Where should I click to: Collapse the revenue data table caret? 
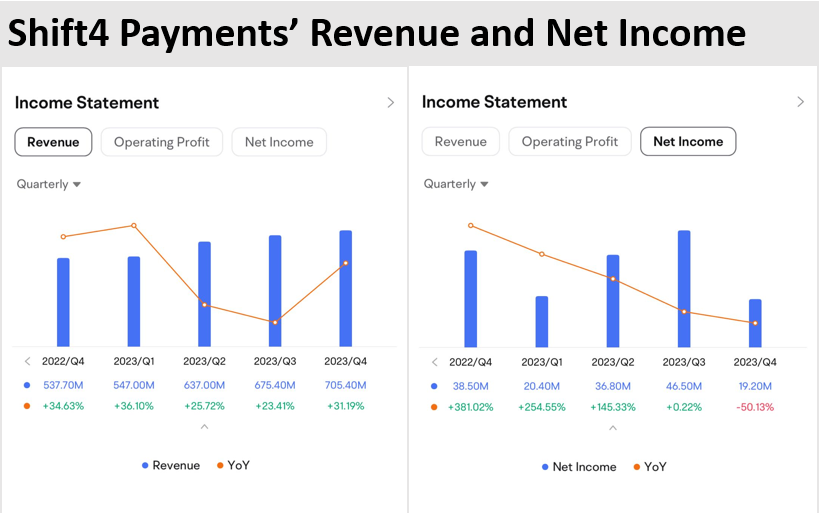point(204,427)
